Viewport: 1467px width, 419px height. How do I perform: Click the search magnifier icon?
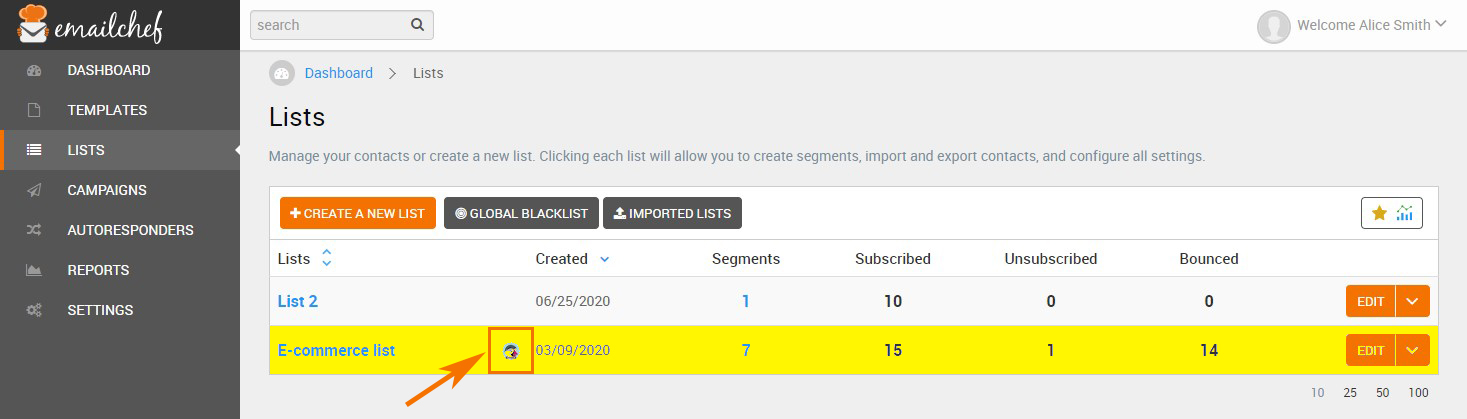click(x=418, y=24)
